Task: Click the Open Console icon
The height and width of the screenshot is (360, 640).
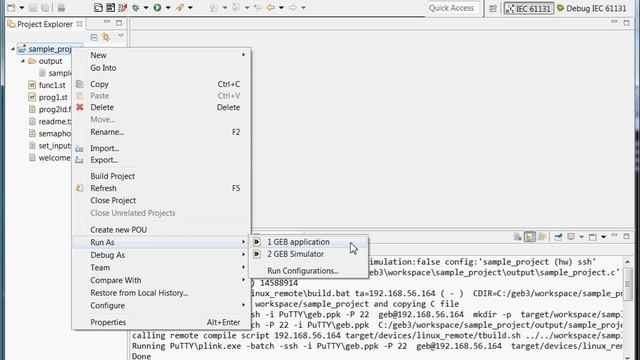Action: point(593,237)
